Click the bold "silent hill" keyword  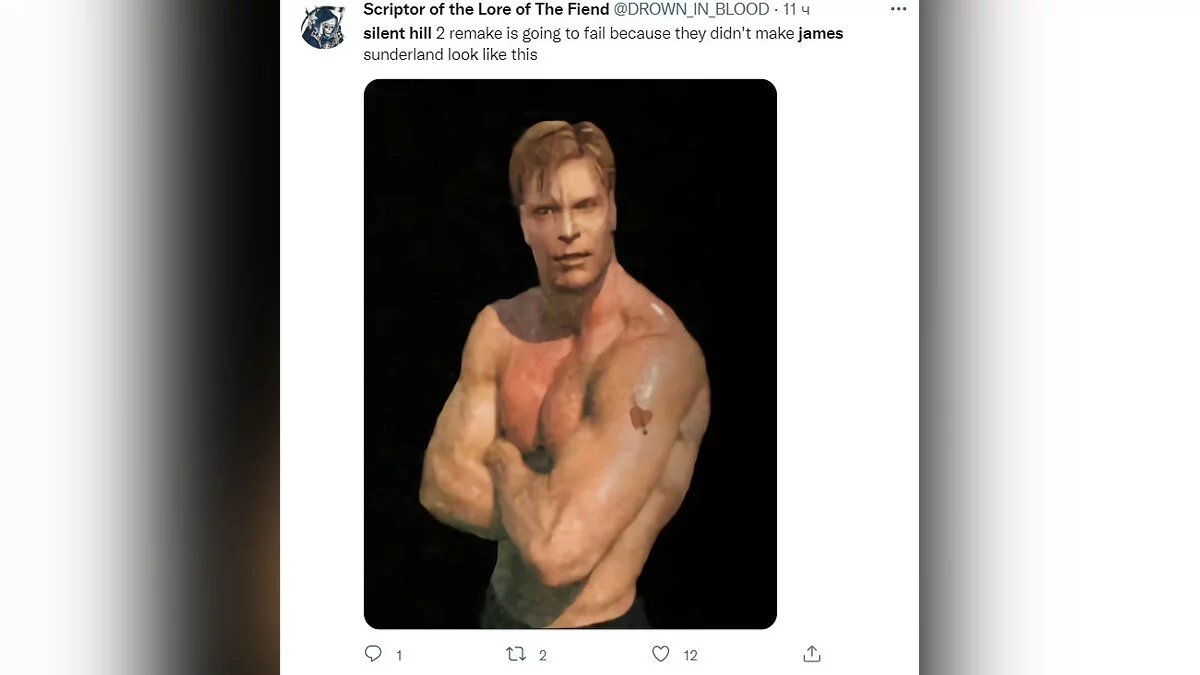coord(397,34)
